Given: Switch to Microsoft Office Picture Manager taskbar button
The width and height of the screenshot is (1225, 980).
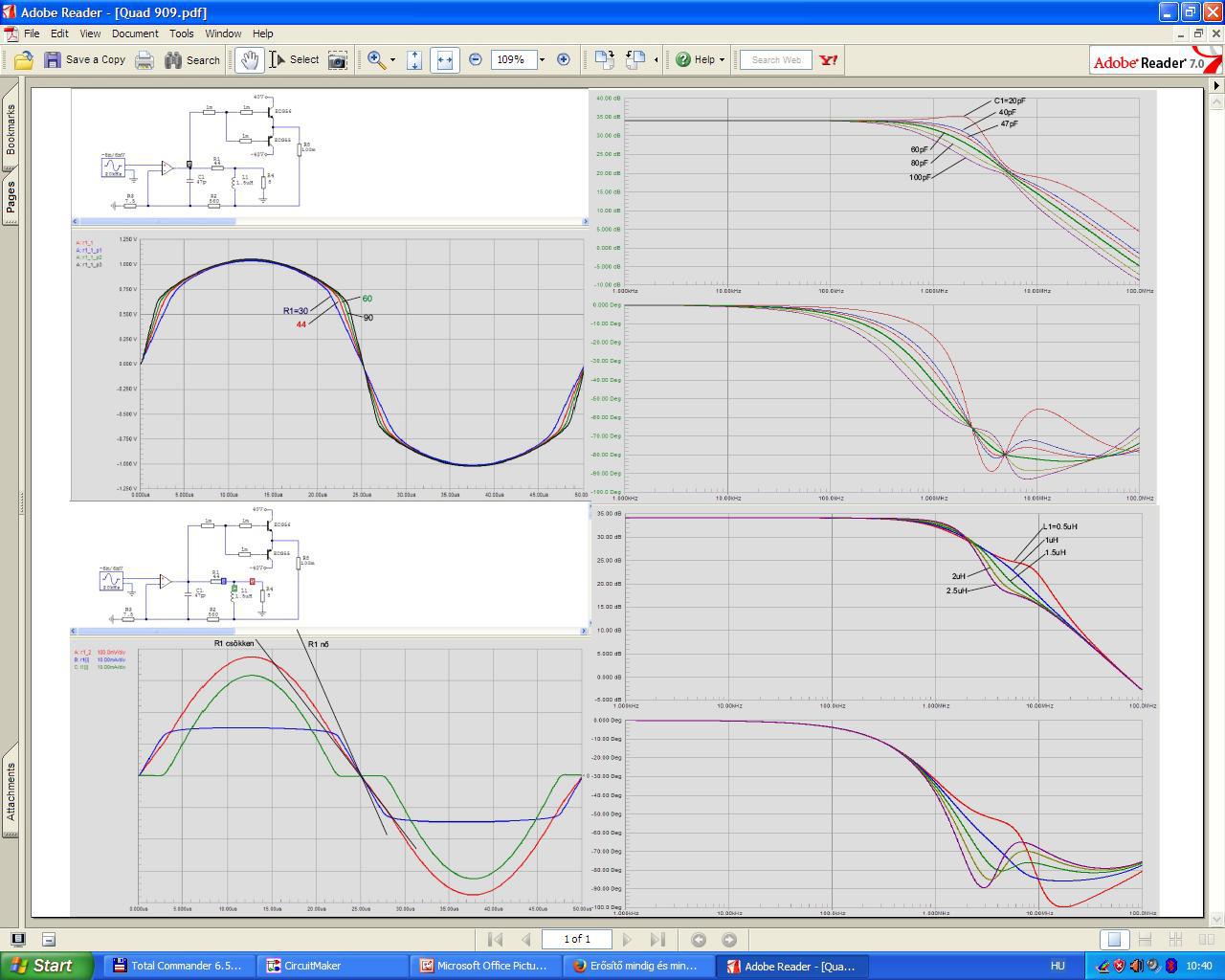Looking at the screenshot, I should (485, 966).
